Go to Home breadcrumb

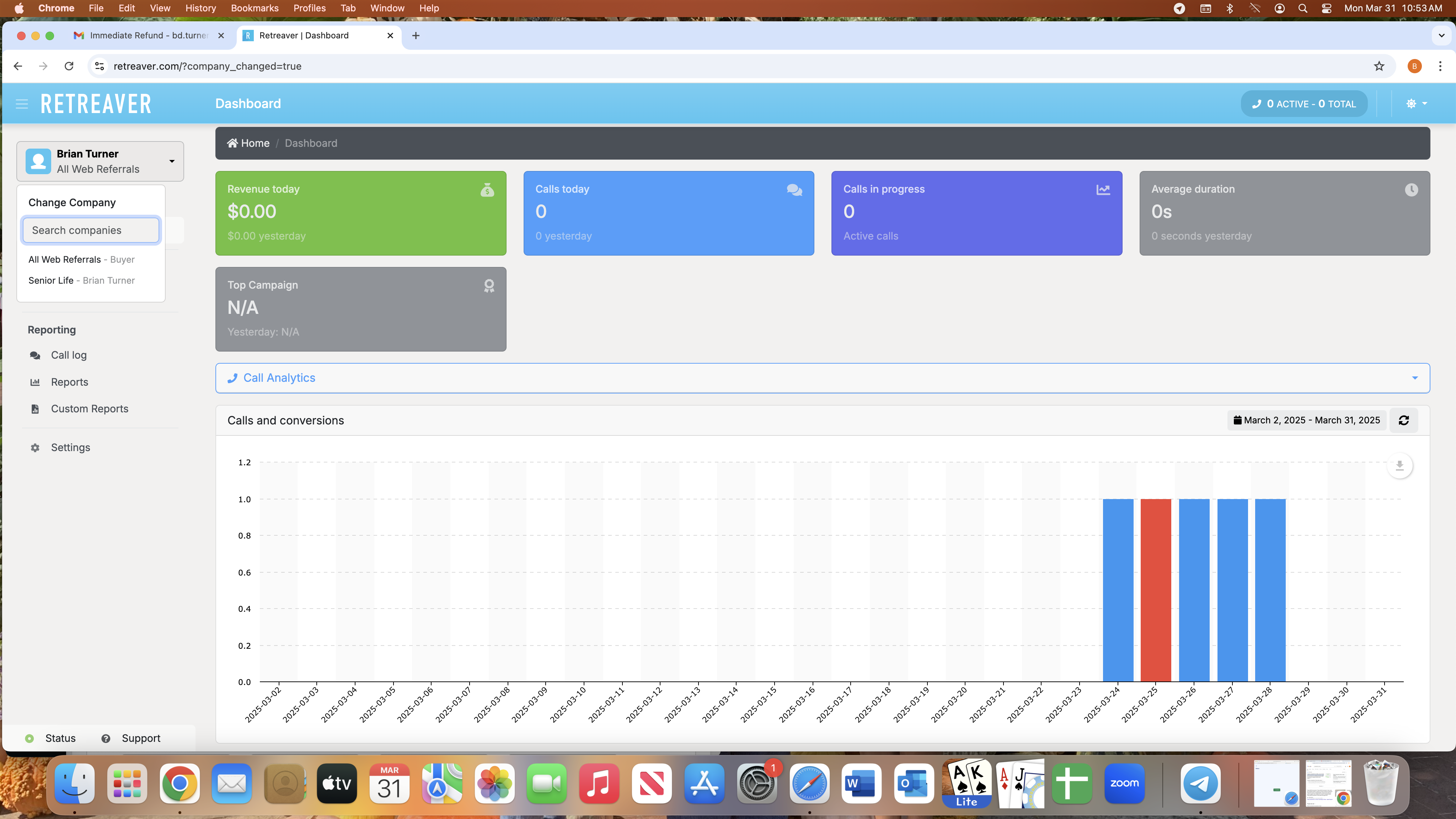click(248, 143)
